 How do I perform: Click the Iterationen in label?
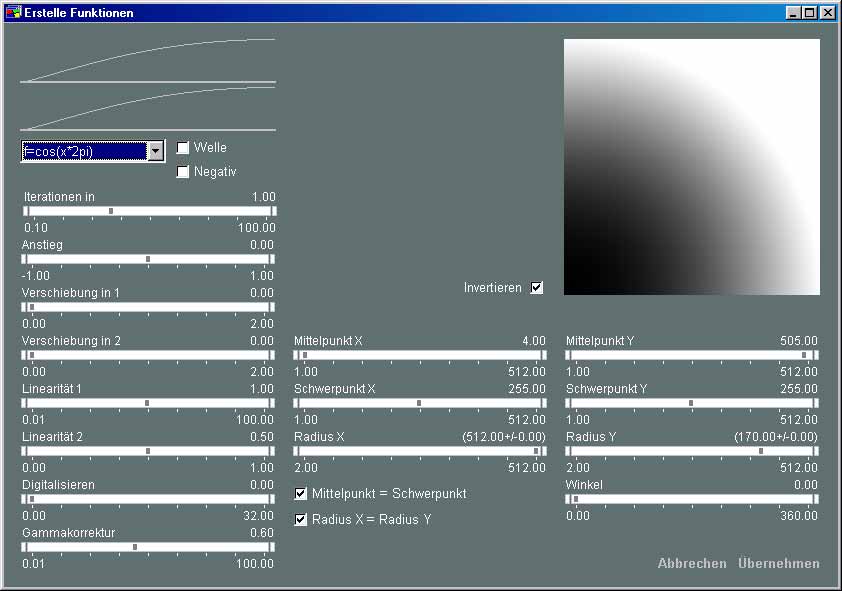click(x=59, y=197)
